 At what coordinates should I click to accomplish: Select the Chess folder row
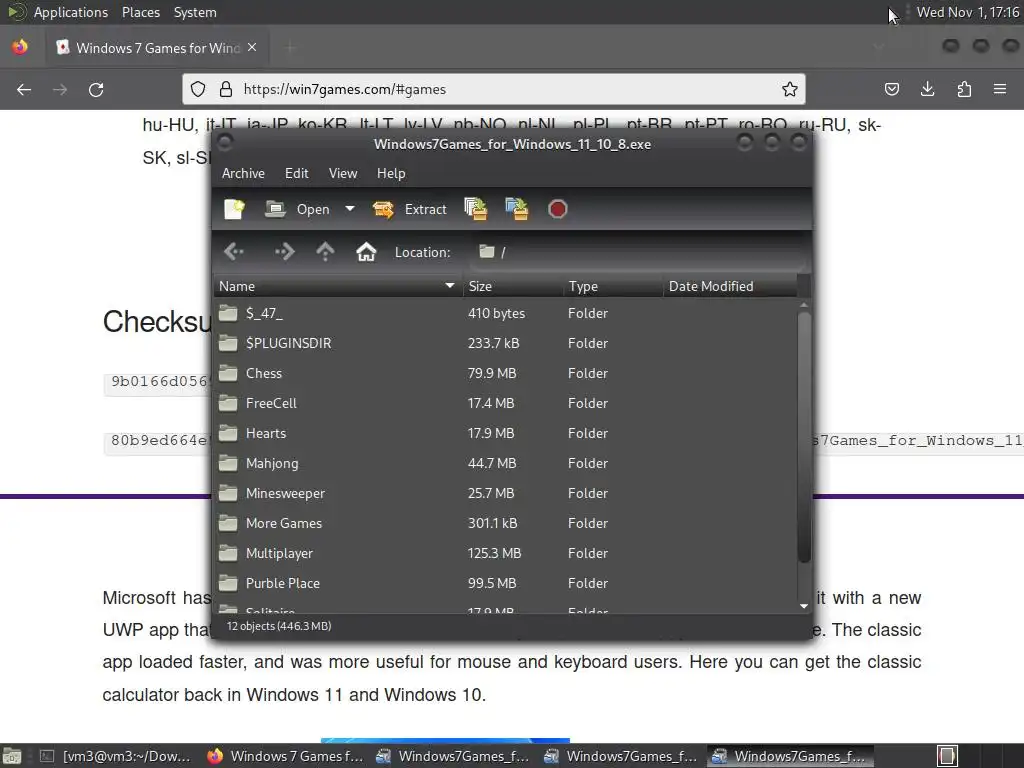(x=505, y=374)
